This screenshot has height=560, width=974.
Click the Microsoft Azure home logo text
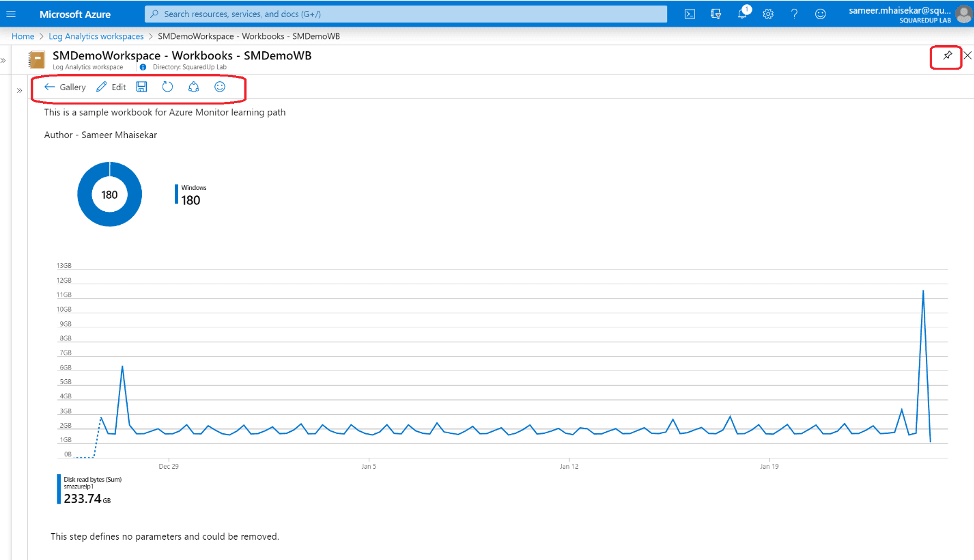click(75, 14)
